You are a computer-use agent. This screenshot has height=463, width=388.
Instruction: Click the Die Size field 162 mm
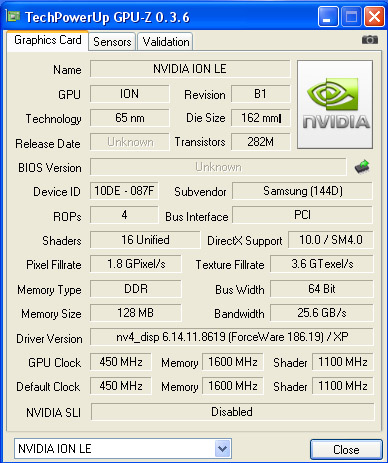260,118
